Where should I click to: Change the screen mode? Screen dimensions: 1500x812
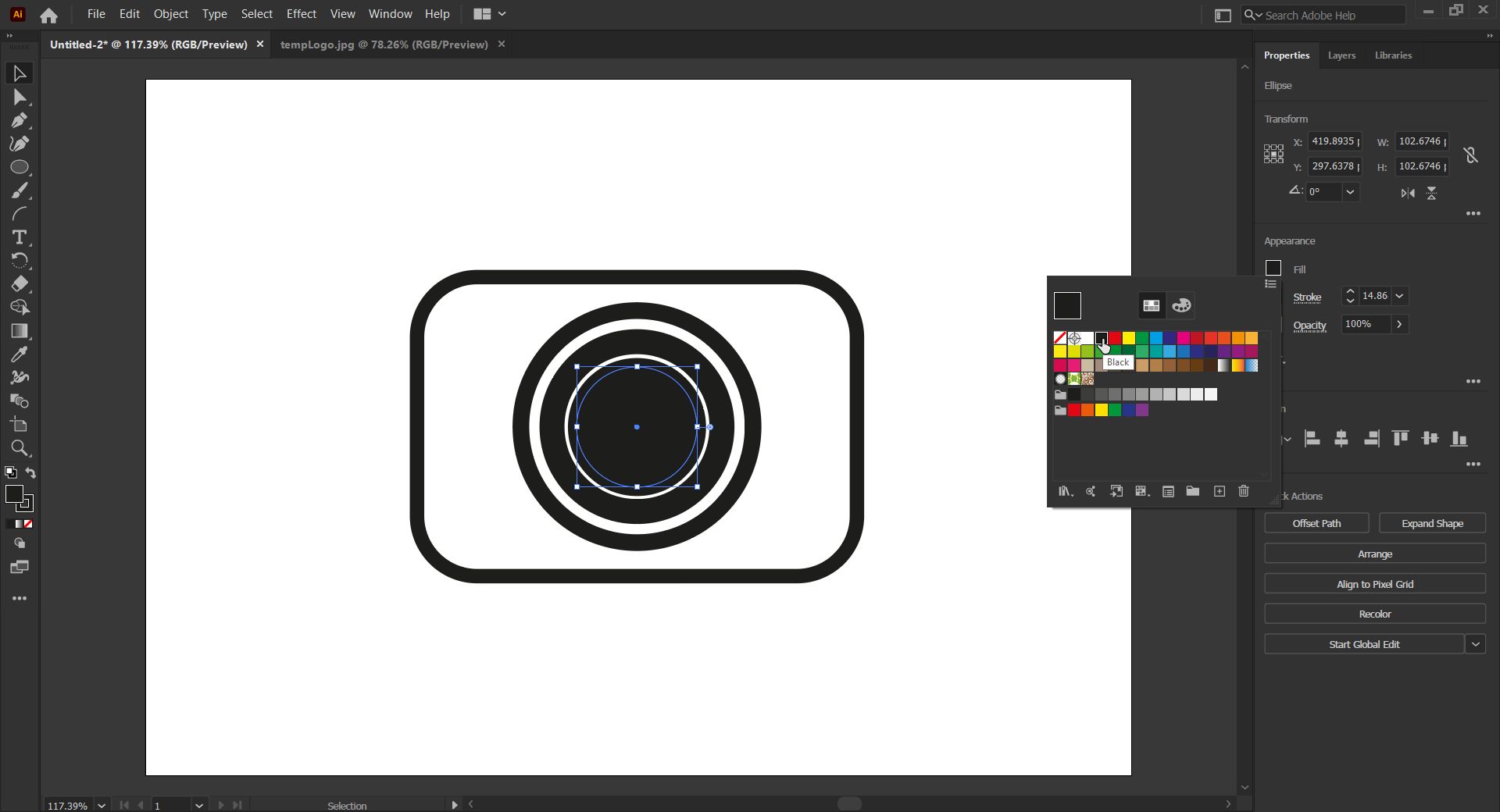pos(20,567)
